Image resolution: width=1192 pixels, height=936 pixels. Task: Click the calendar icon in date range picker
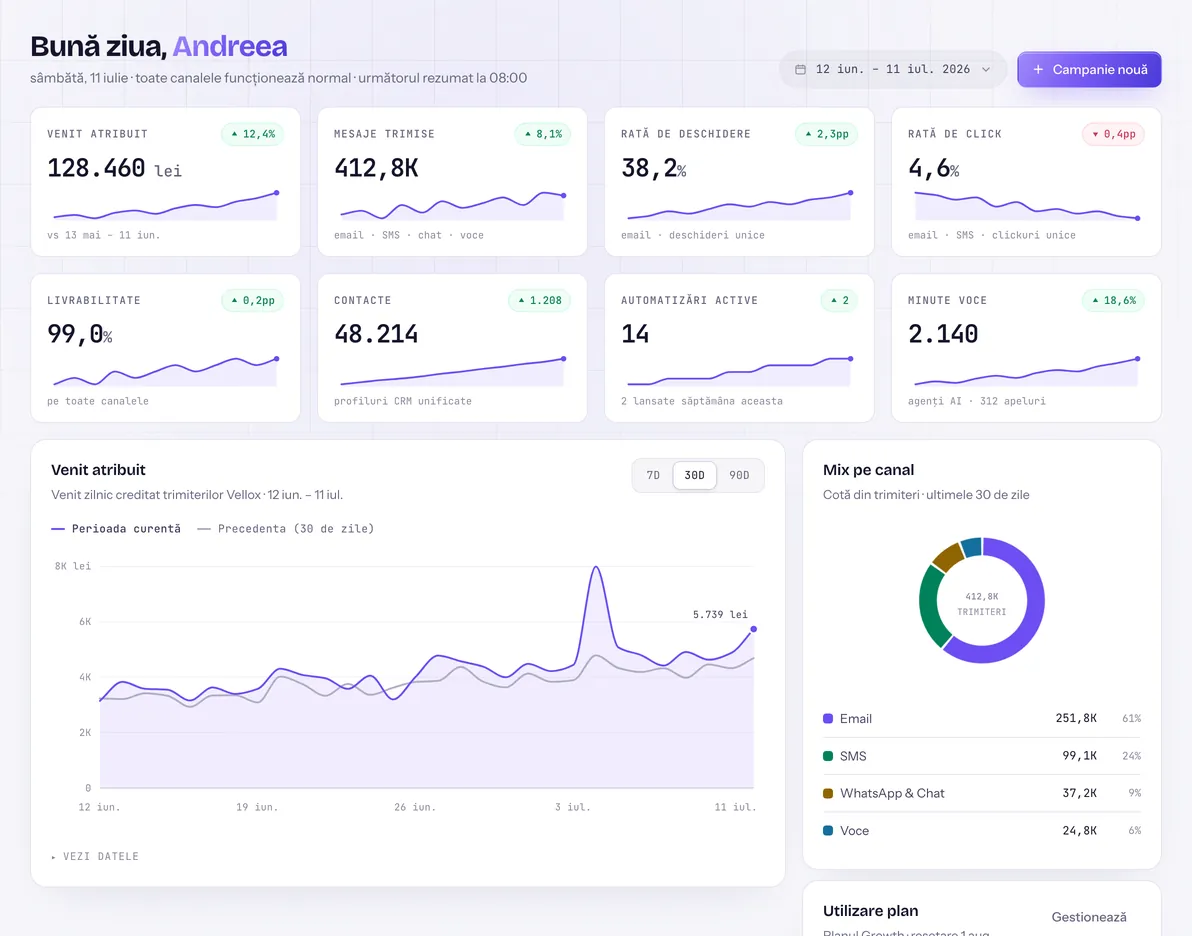(x=800, y=69)
